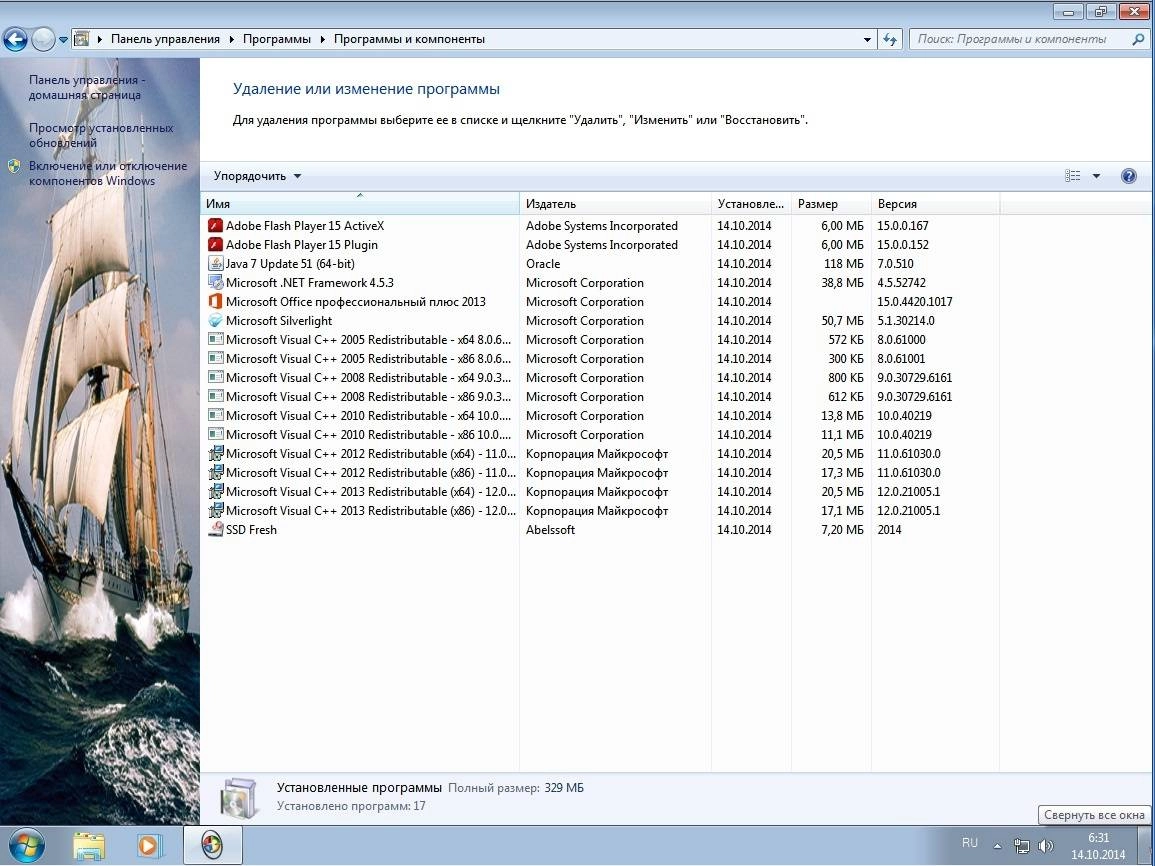Select Java 7 Update 51 (64-bit) entry
Viewport: 1155px width, 866px height.
(x=290, y=264)
